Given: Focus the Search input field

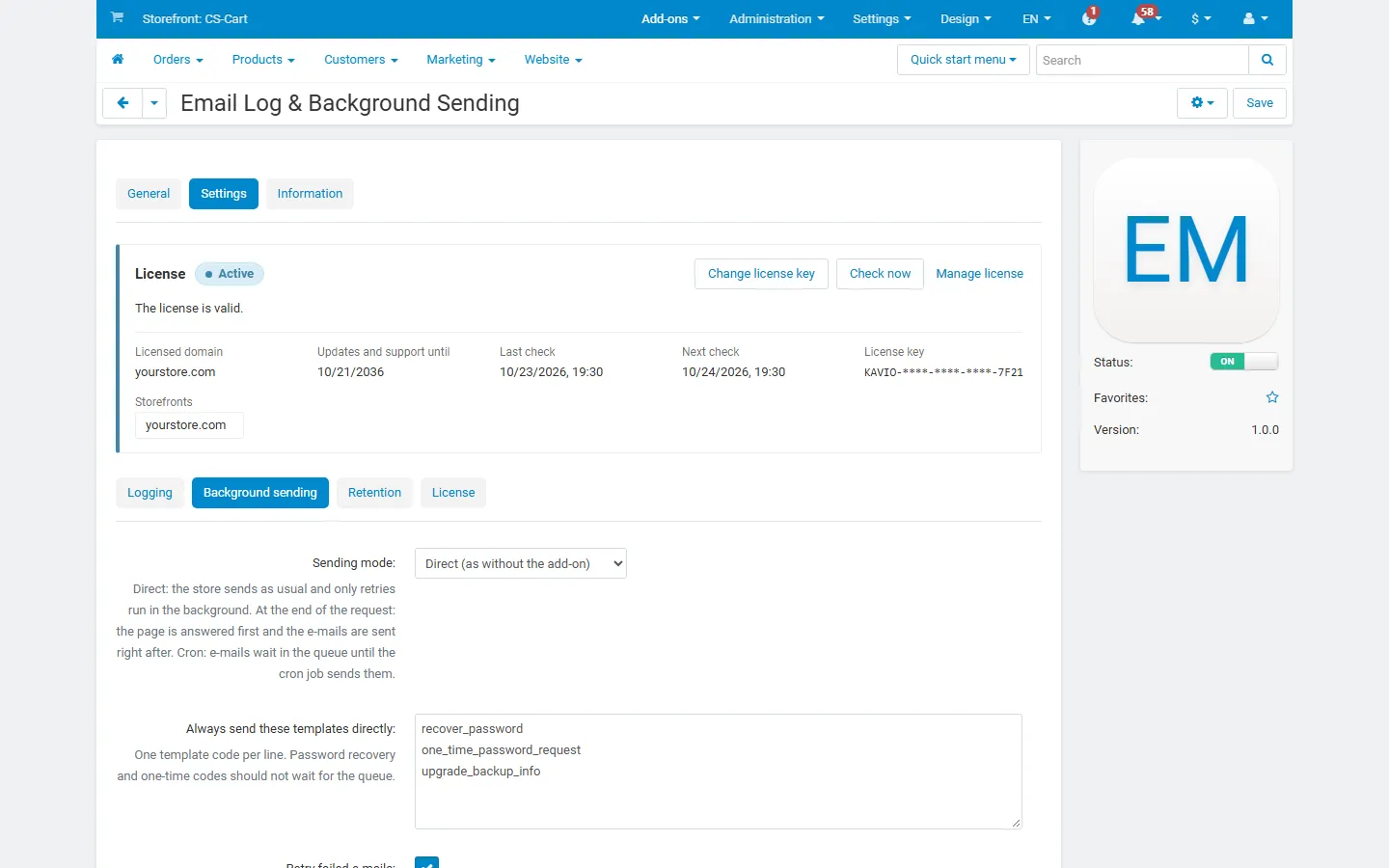Looking at the screenshot, I should pyautogui.click(x=1142, y=60).
